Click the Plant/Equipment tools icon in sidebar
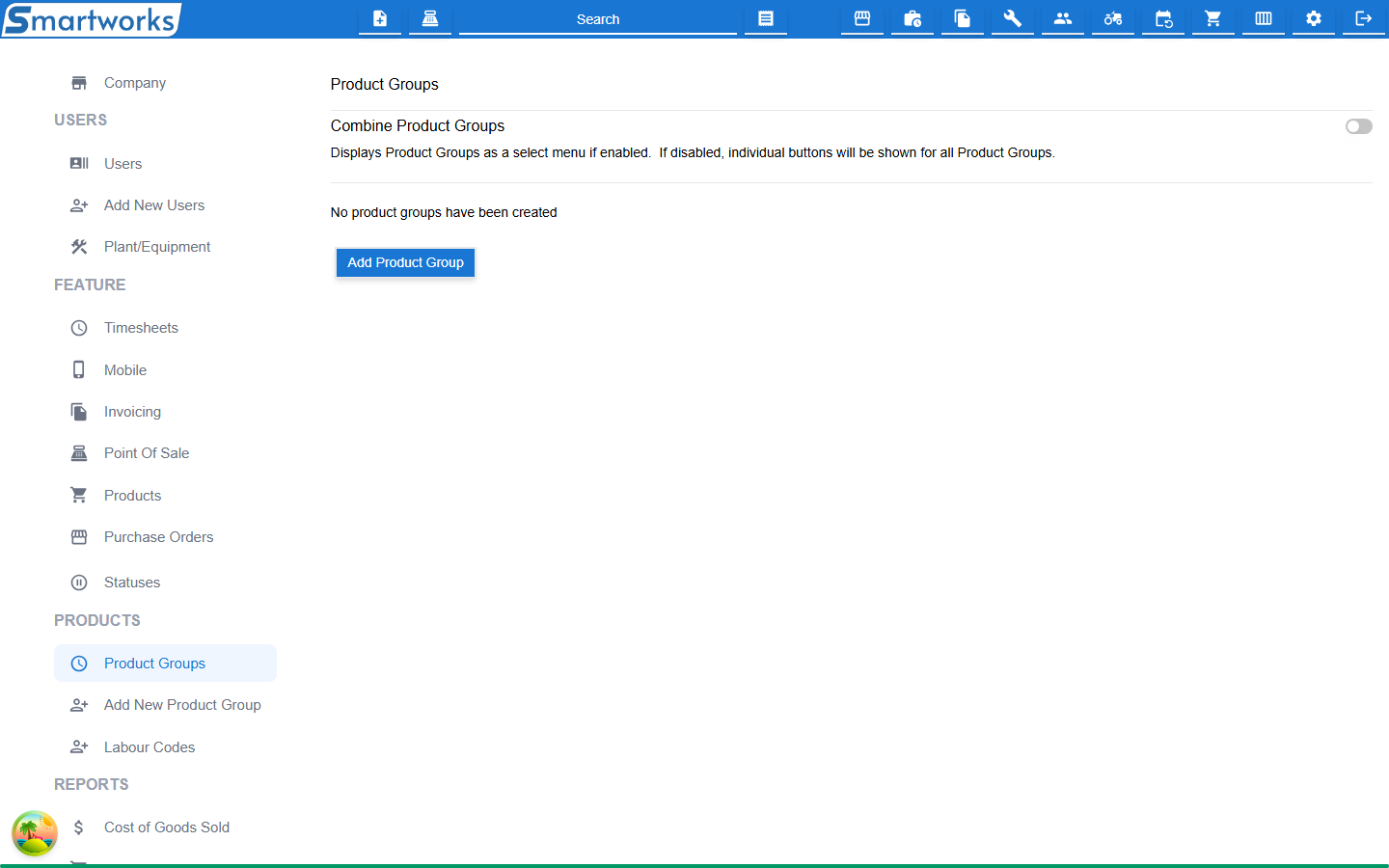Viewport: 1389px width, 868px height. tap(79, 247)
